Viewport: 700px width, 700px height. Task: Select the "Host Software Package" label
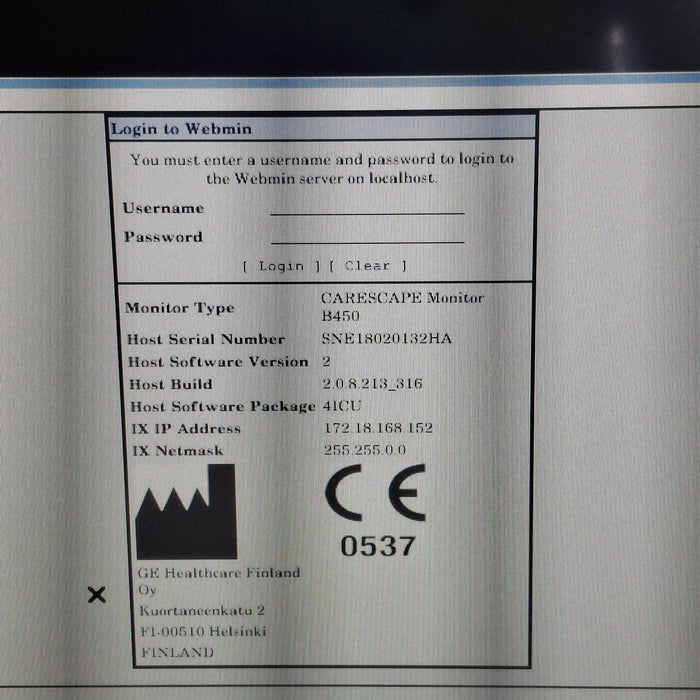pyautogui.click(x=223, y=407)
